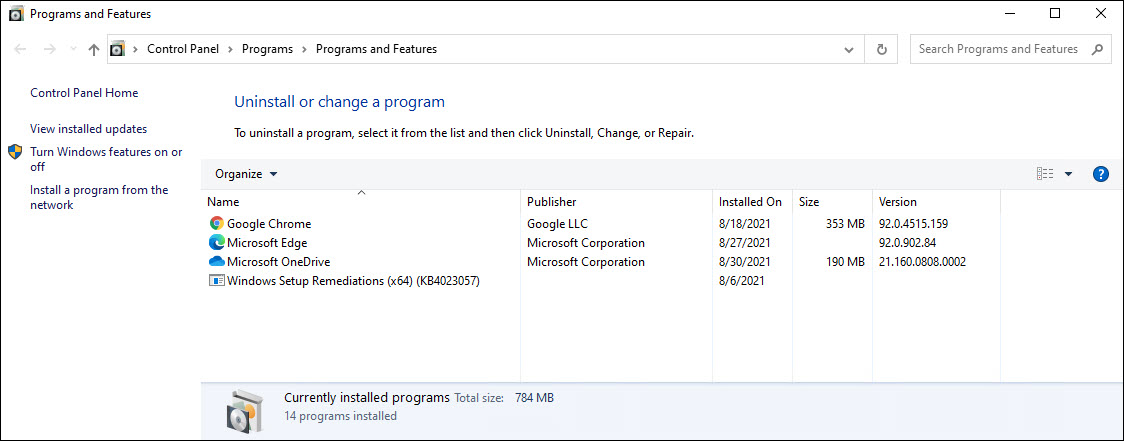Click version 92.0.4515.159
The image size is (1124, 441).
[913, 224]
